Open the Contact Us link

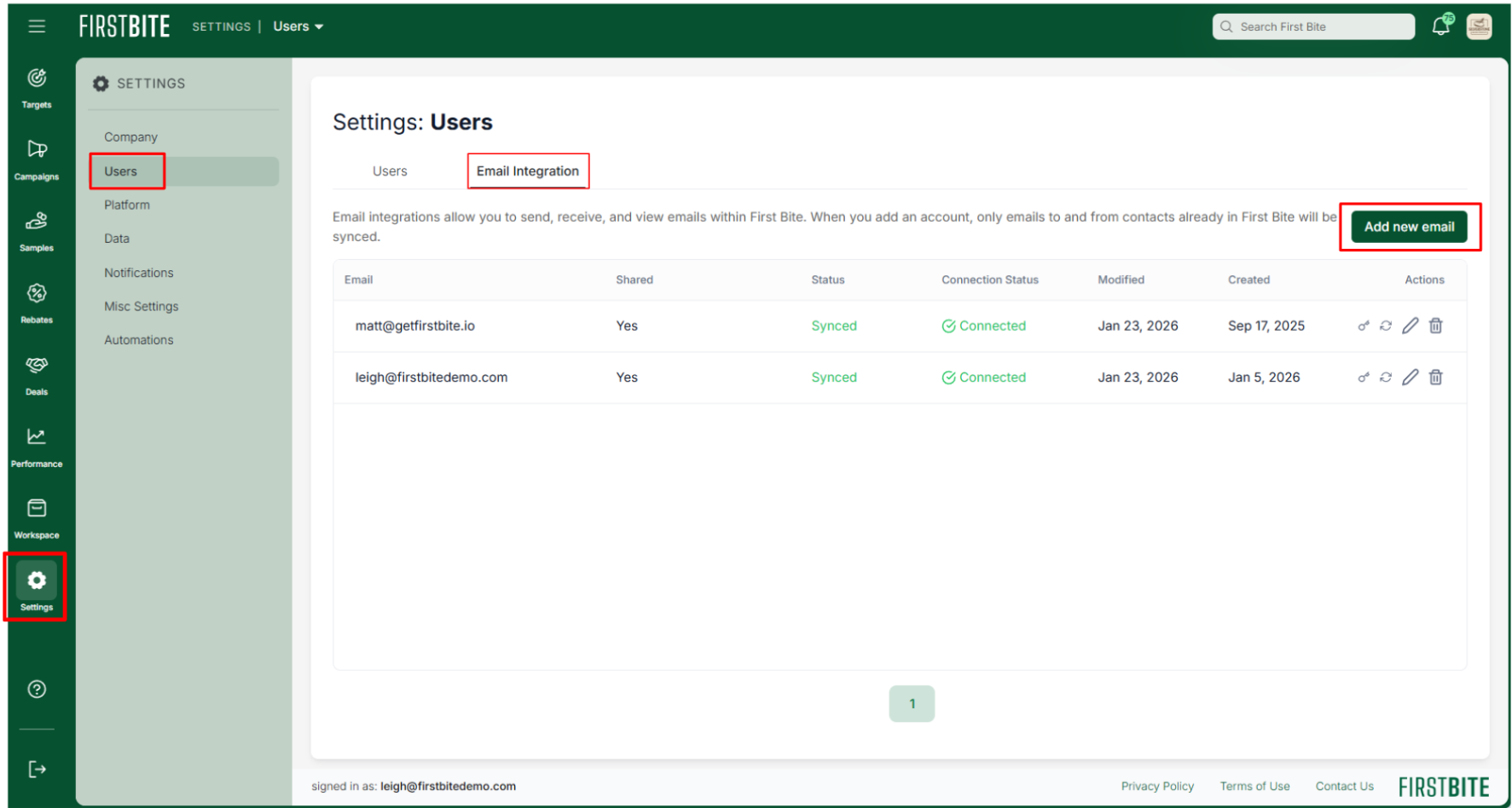pyautogui.click(x=1344, y=786)
